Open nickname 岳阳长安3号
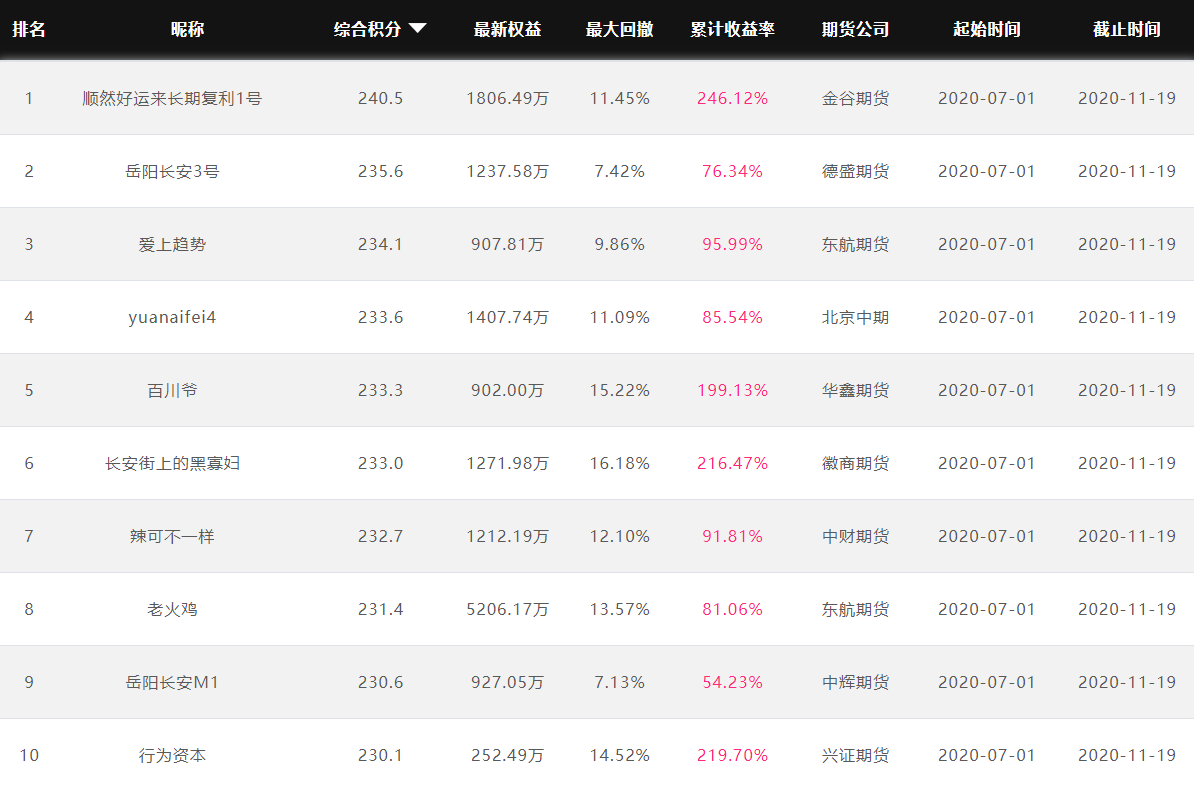This screenshot has height=788, width=1194. pos(172,171)
